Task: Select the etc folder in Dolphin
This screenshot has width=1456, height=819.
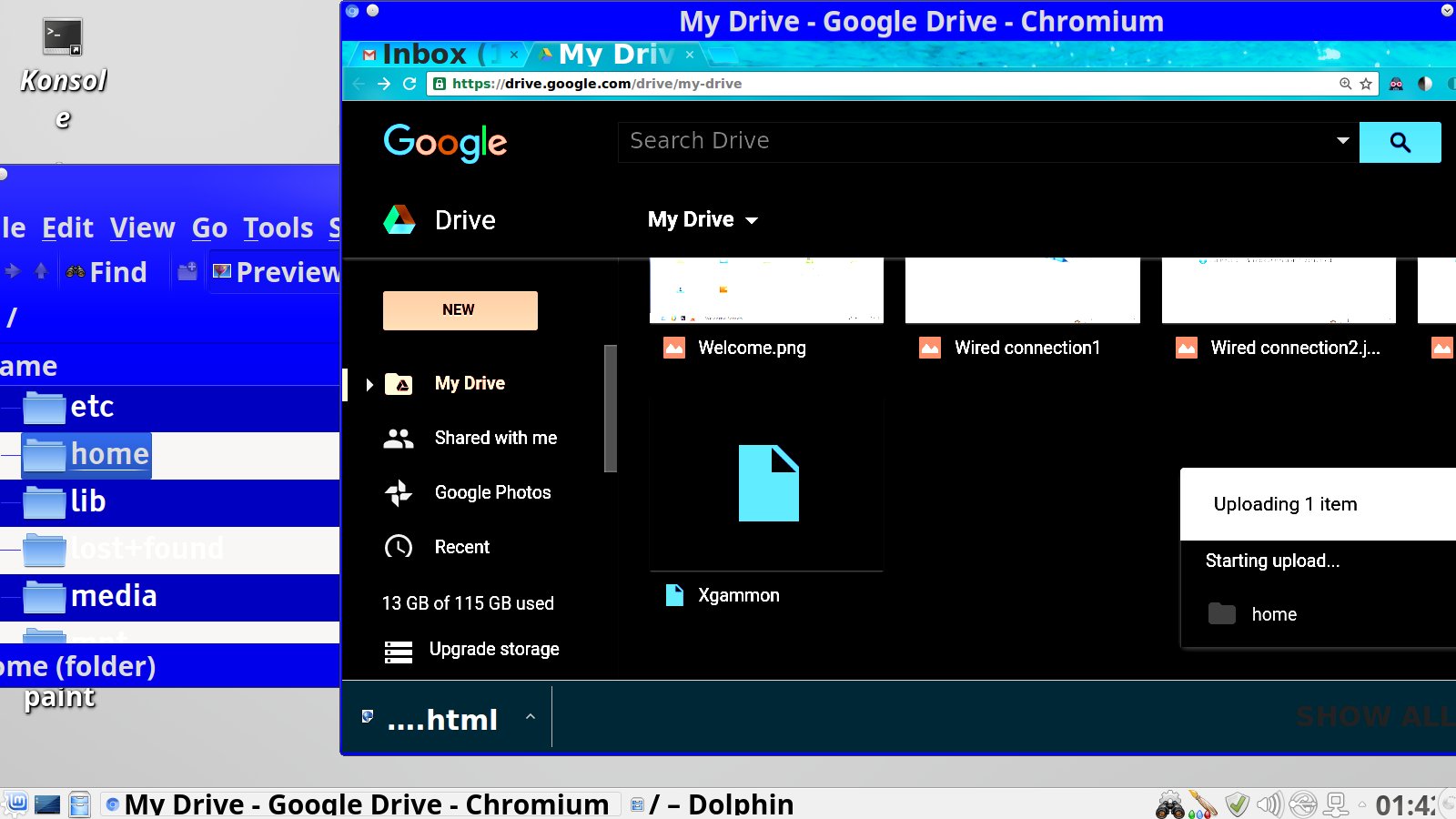Action: pos(68,407)
